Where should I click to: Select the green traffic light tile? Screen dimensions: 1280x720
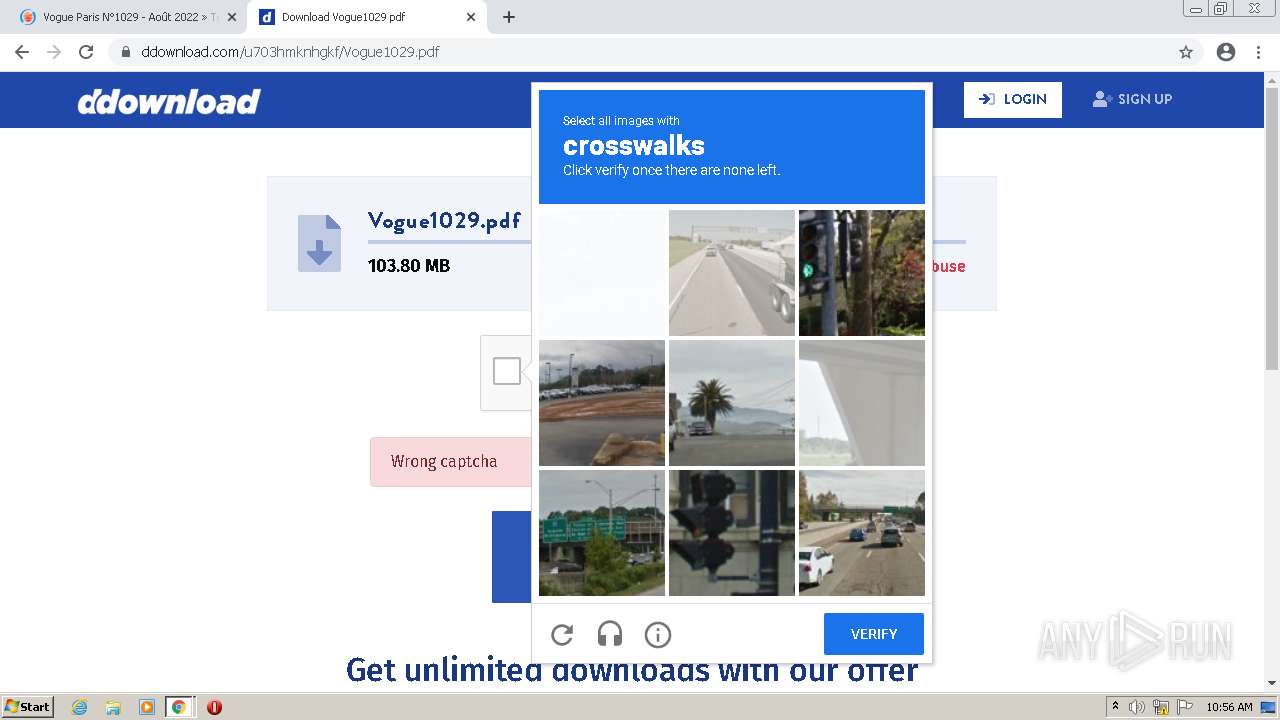[862, 273]
